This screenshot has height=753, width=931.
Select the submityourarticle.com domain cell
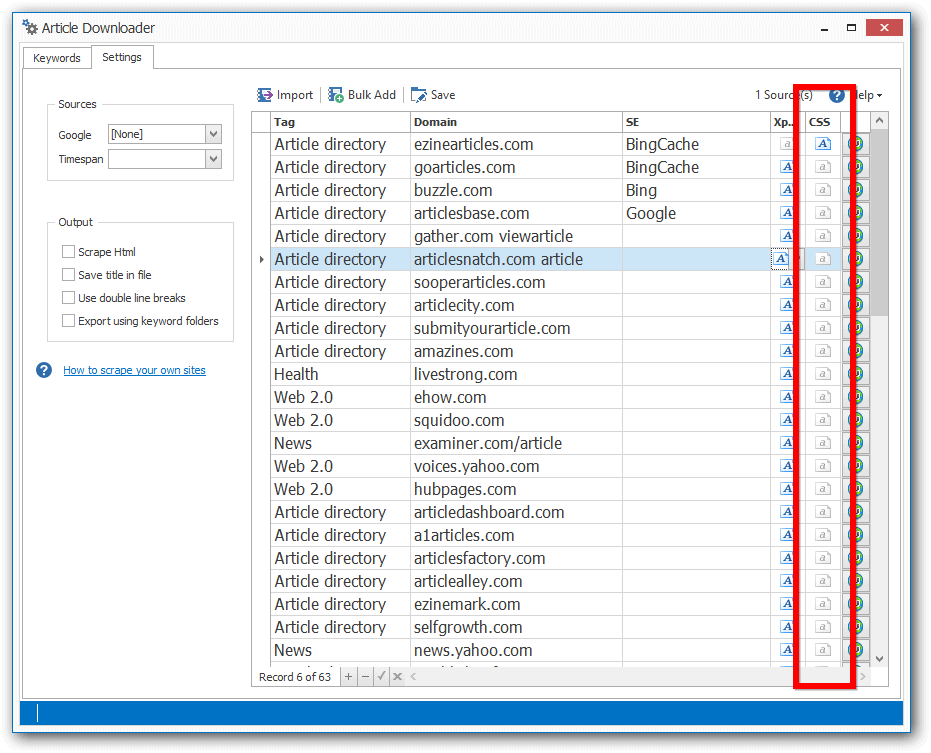tap(516, 328)
